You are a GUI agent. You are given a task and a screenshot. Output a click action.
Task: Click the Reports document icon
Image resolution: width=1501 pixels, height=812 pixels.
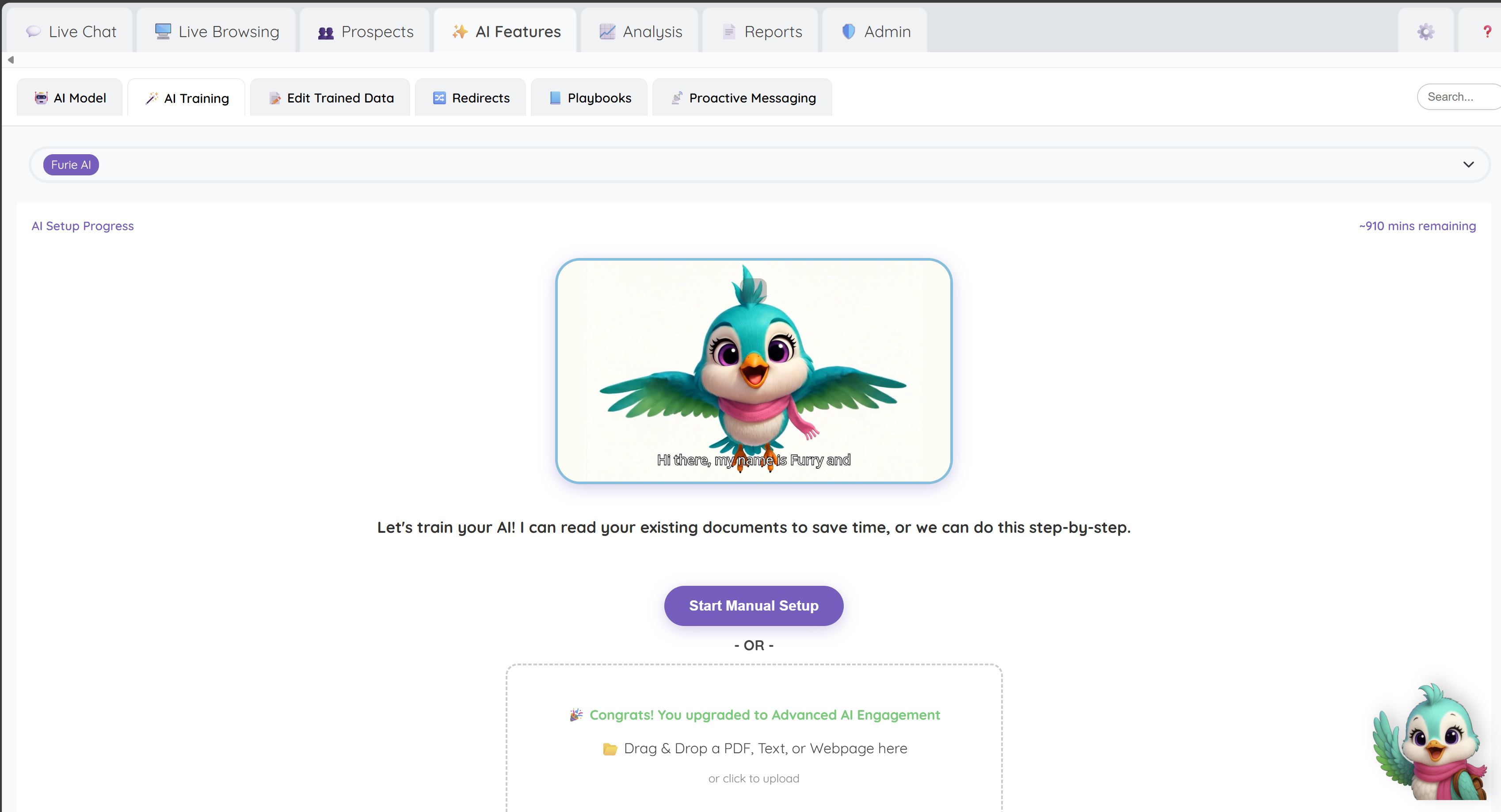[728, 31]
